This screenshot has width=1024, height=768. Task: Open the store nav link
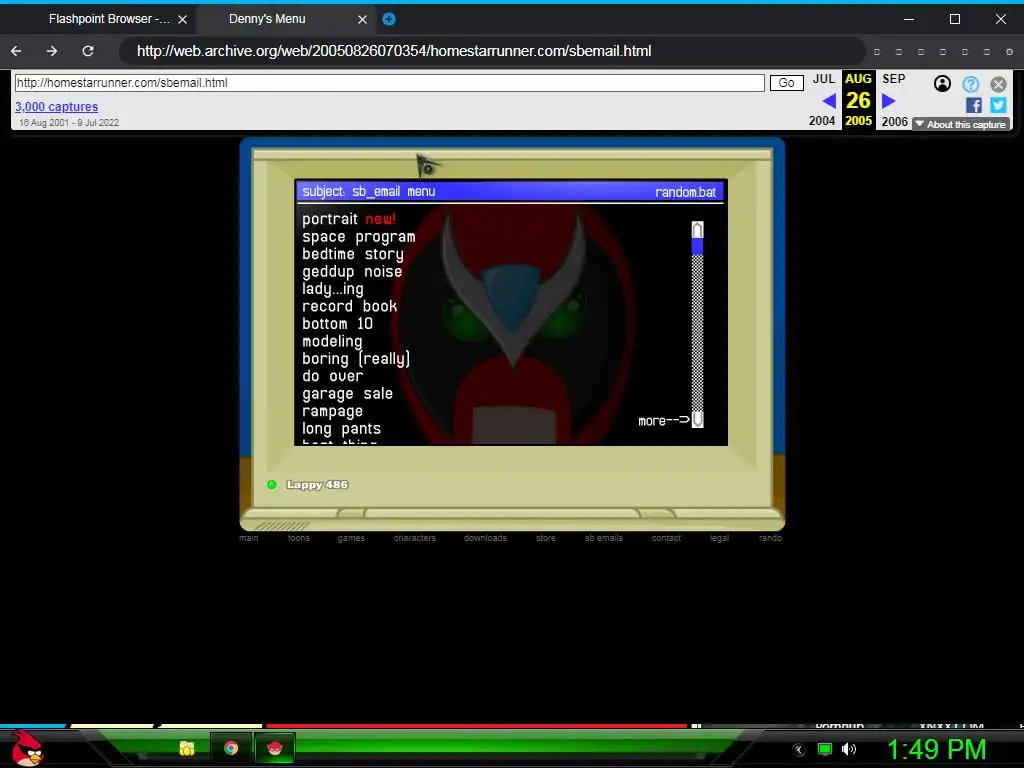(546, 538)
